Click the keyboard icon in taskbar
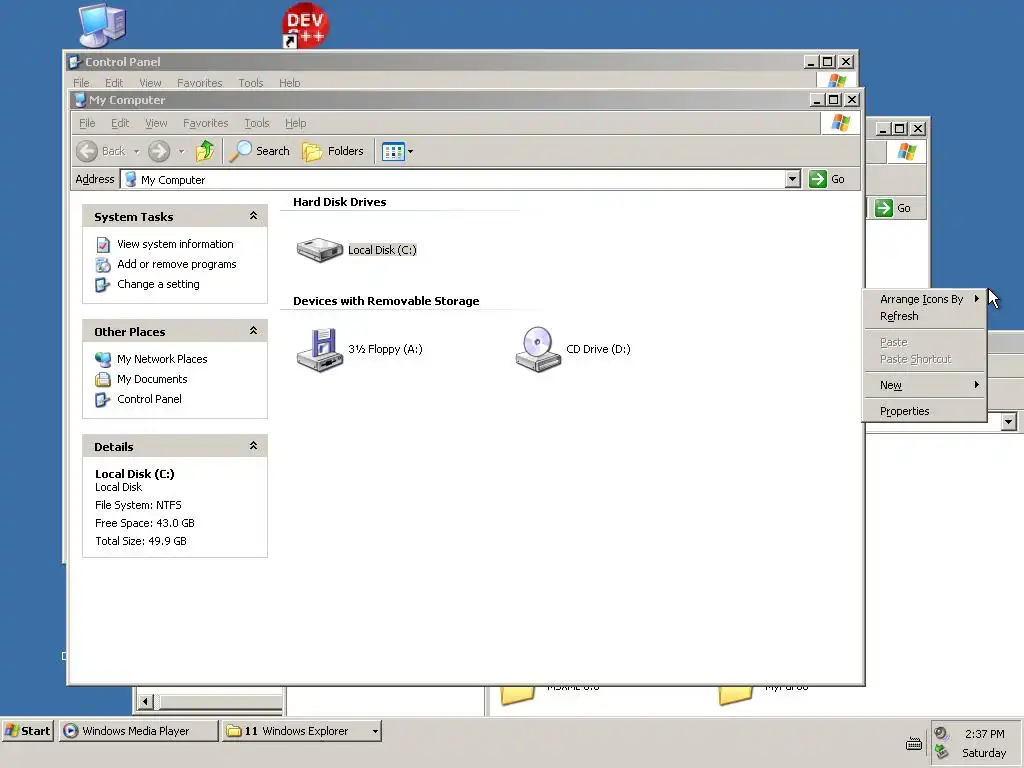The image size is (1024, 768). pos(914,744)
